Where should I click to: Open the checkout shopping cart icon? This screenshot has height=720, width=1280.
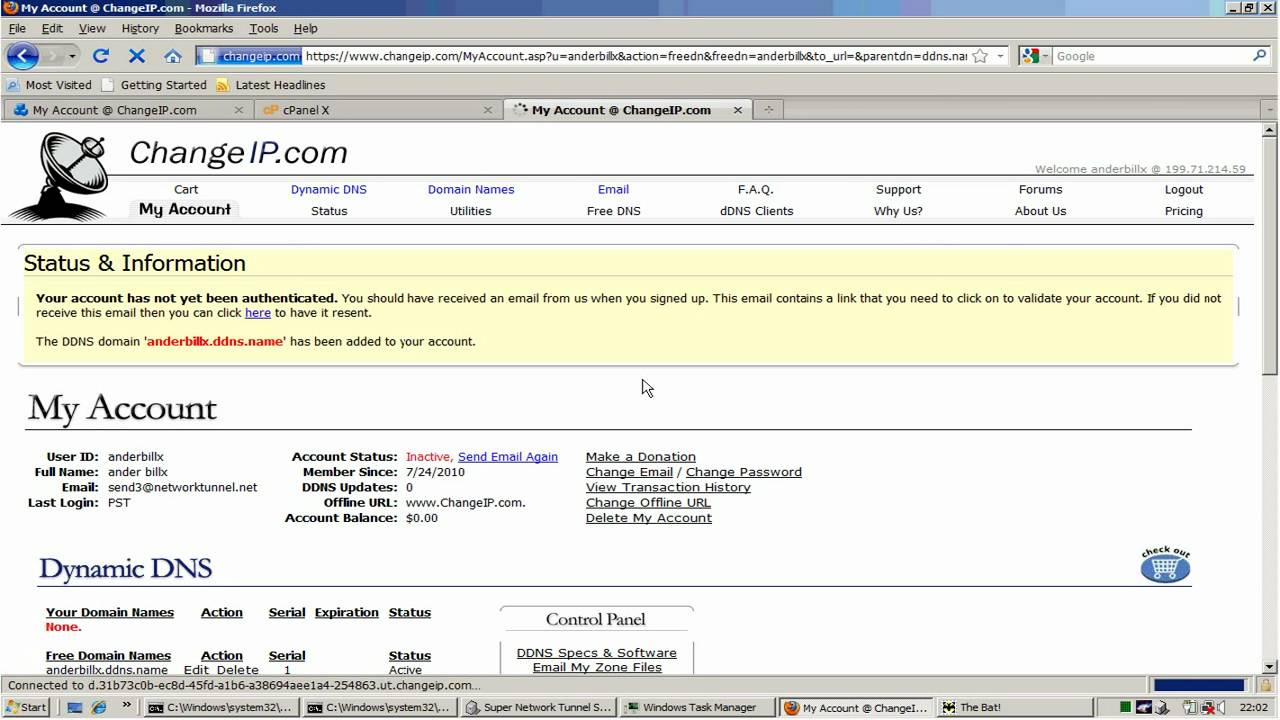pyautogui.click(x=1165, y=566)
